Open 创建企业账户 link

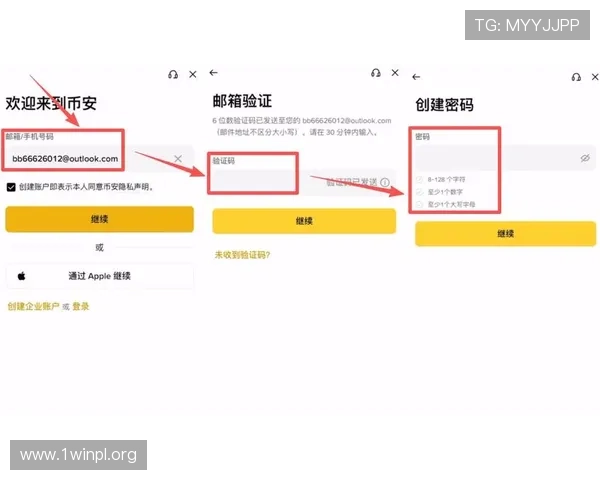point(33,306)
